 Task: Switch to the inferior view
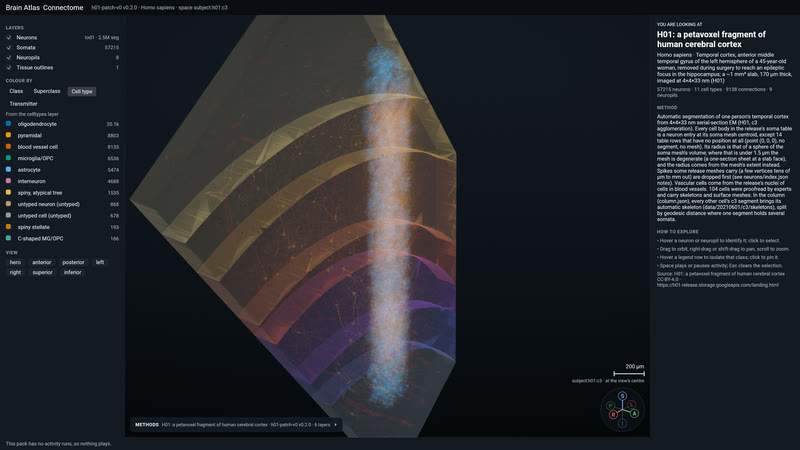(x=72, y=272)
